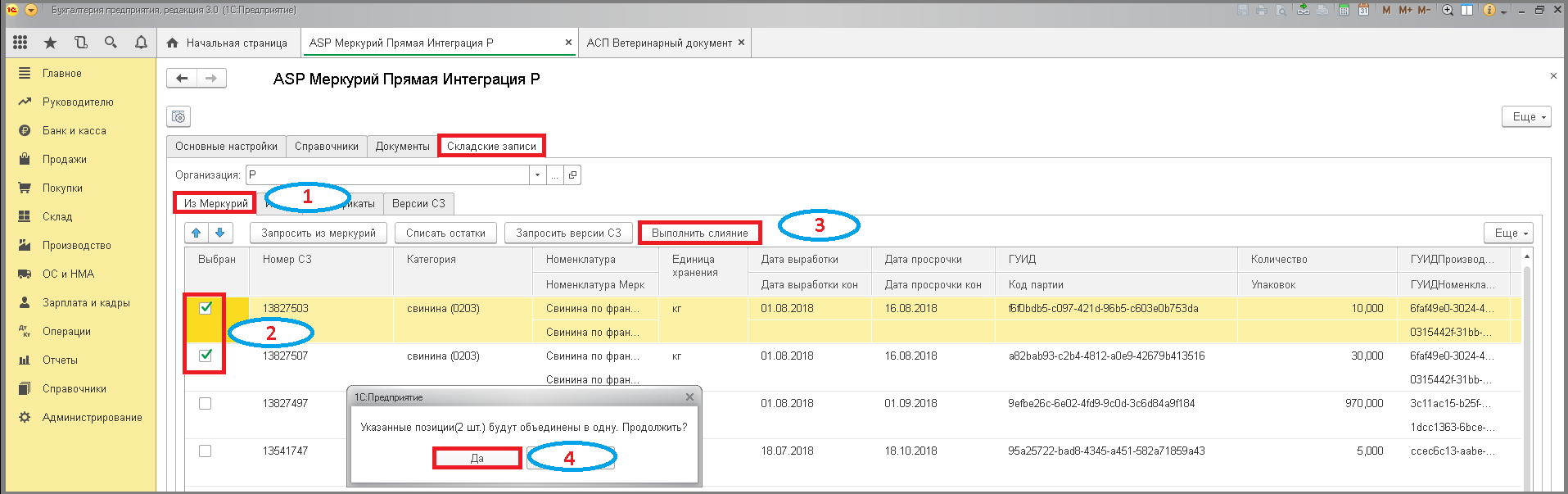
Task: Click the form settings gear icon
Action: coord(178,117)
